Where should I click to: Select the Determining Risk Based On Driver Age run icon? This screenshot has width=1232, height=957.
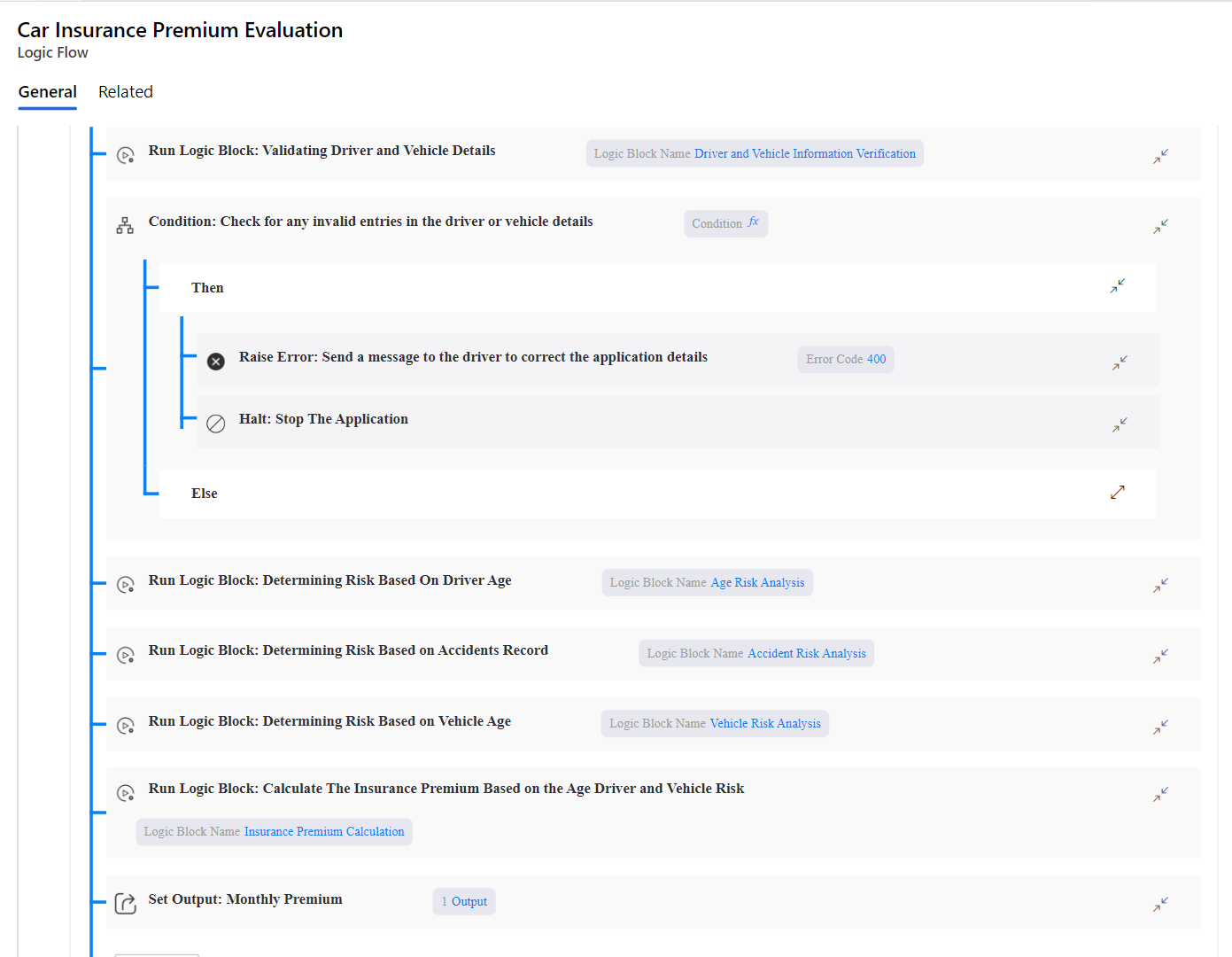(125, 584)
